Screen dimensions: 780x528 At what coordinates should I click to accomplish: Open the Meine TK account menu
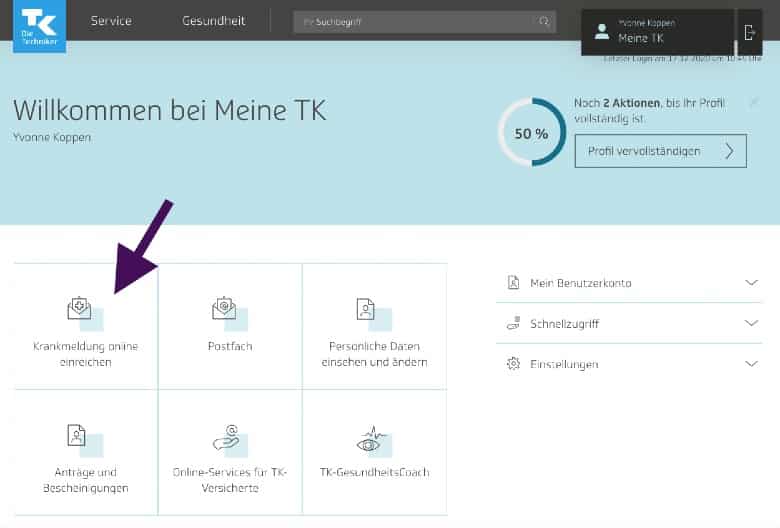[x=658, y=32]
